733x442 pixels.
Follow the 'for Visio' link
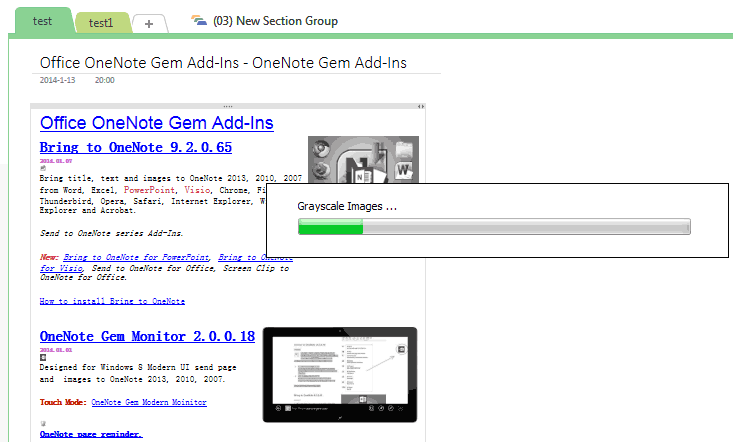[61, 268]
